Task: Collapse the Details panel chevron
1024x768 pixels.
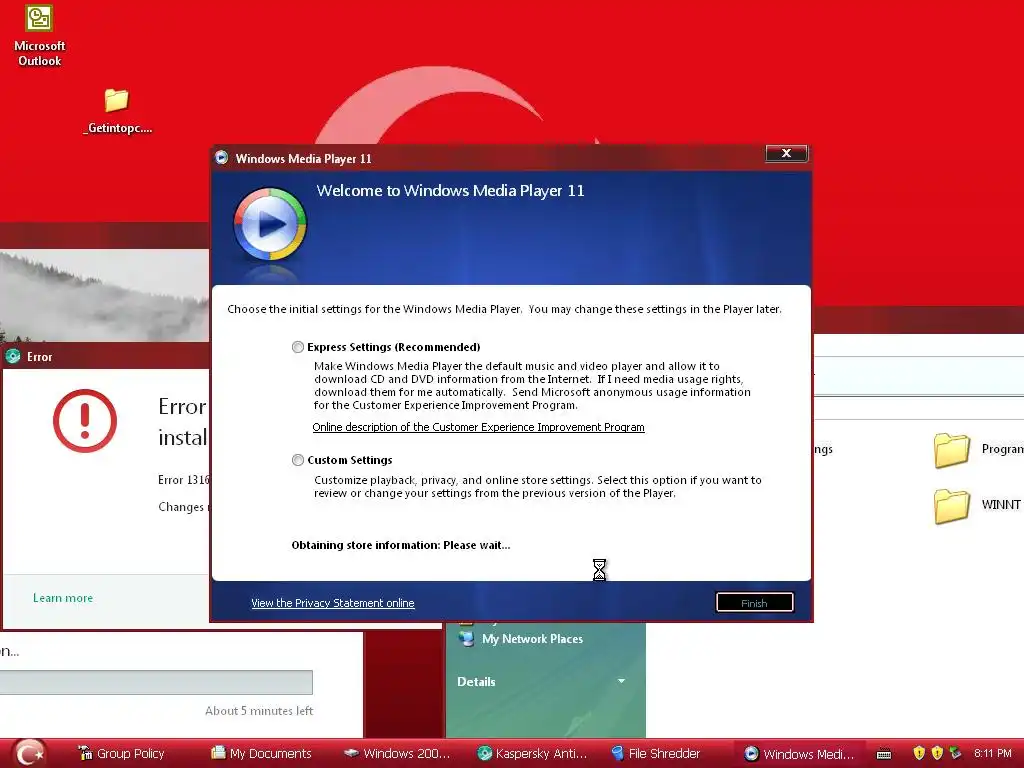Action: [621, 681]
